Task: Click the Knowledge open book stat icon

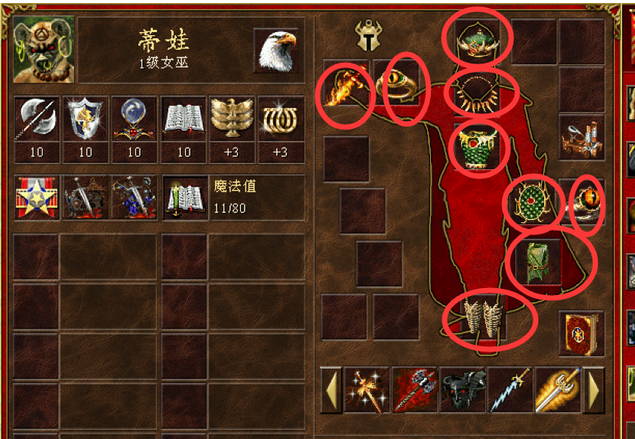Action: (183, 119)
